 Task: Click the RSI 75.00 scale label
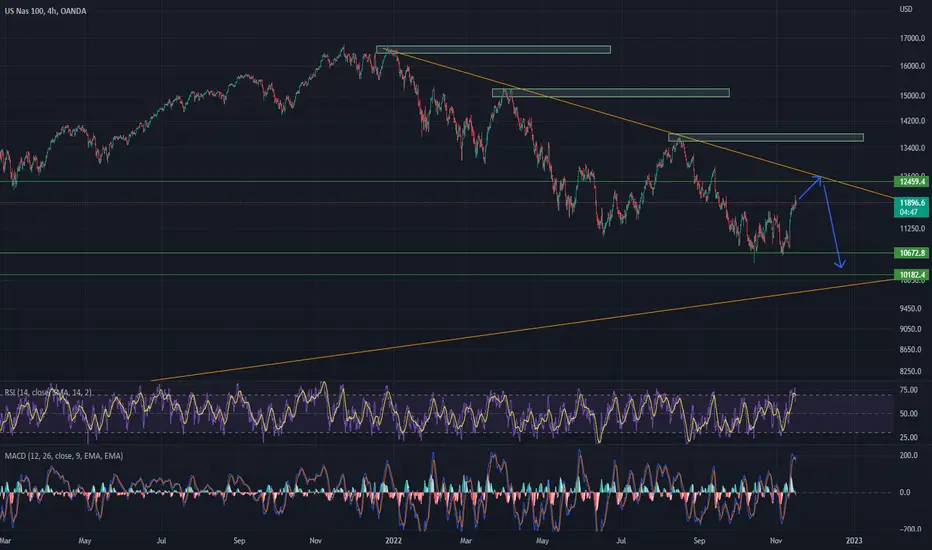click(908, 390)
